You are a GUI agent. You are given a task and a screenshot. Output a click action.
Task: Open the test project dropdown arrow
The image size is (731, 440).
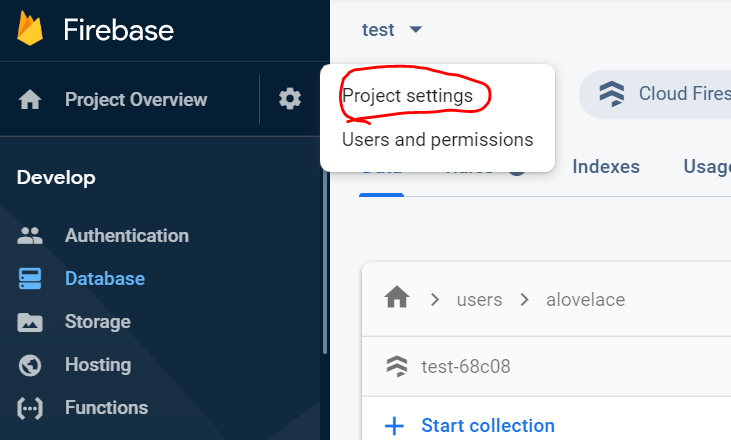point(415,29)
